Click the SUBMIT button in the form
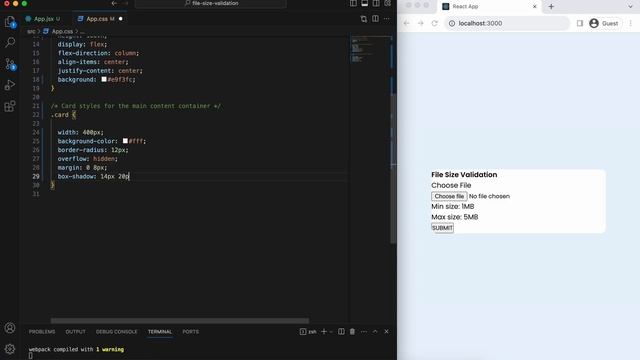Image resolution: width=640 pixels, height=360 pixels. coord(442,228)
